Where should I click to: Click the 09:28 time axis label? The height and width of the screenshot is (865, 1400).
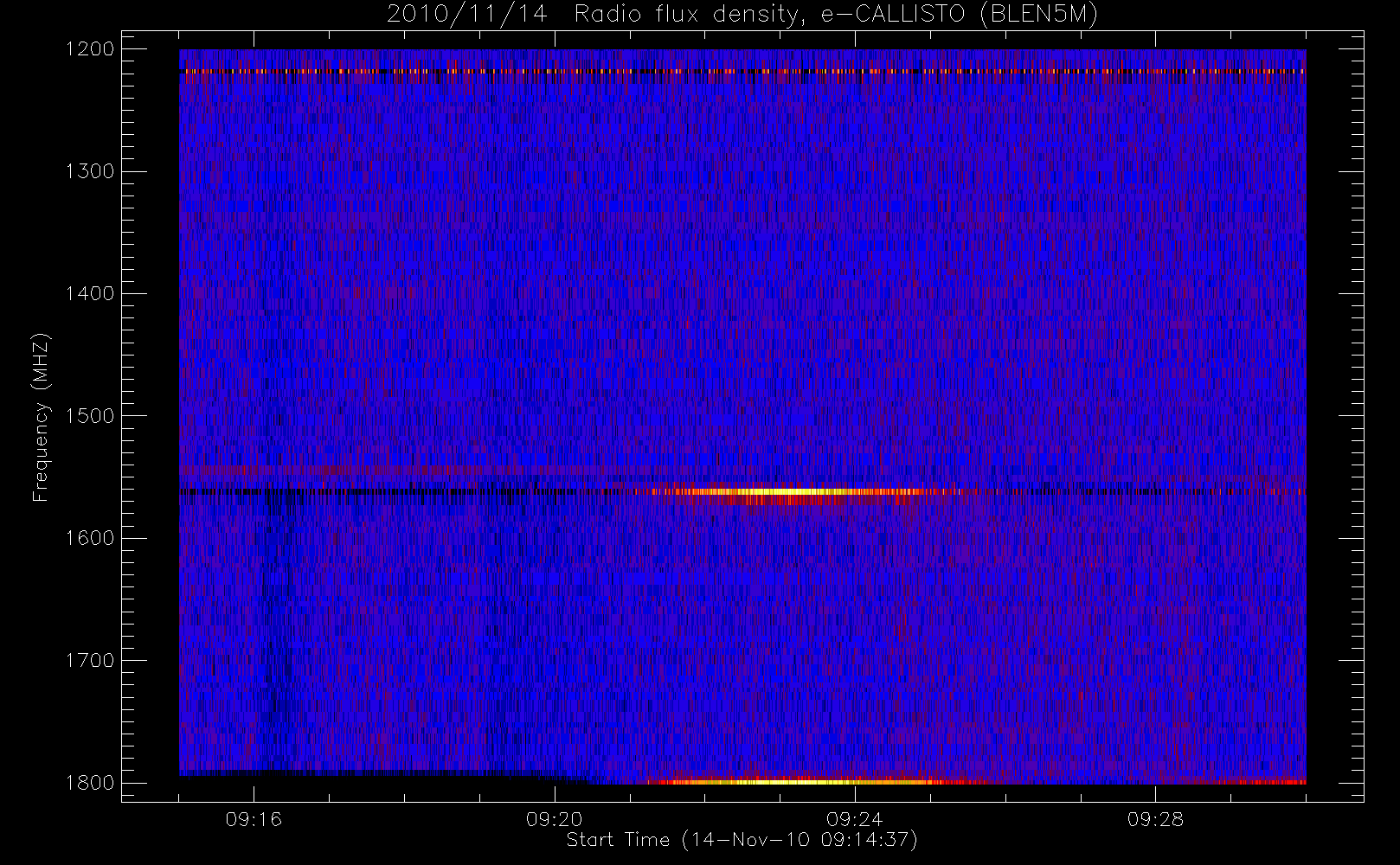coord(1155,819)
